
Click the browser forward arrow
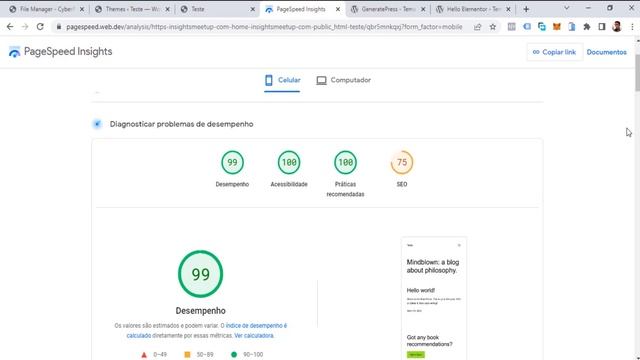[x=25, y=27]
